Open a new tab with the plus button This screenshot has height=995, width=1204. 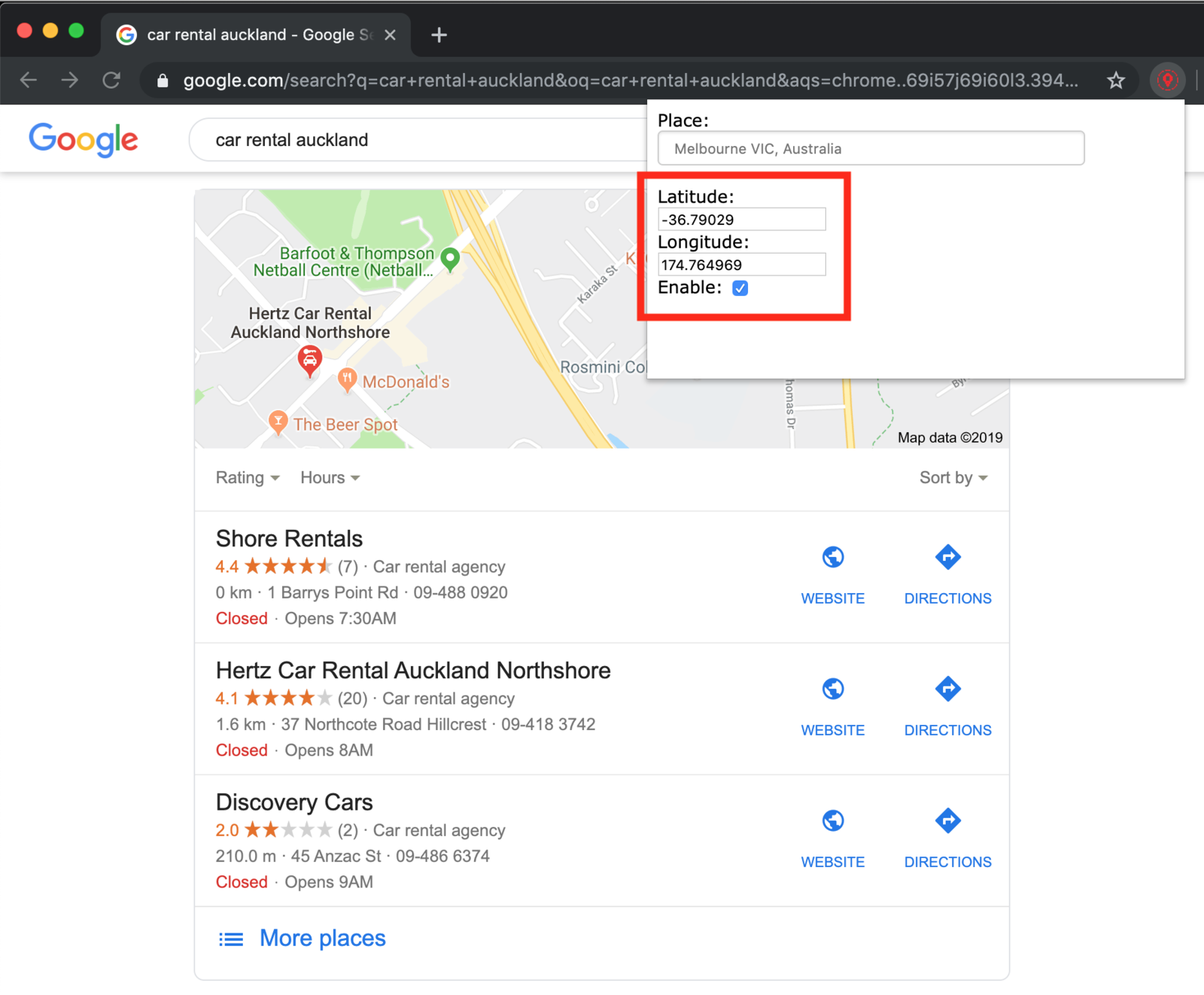[439, 35]
